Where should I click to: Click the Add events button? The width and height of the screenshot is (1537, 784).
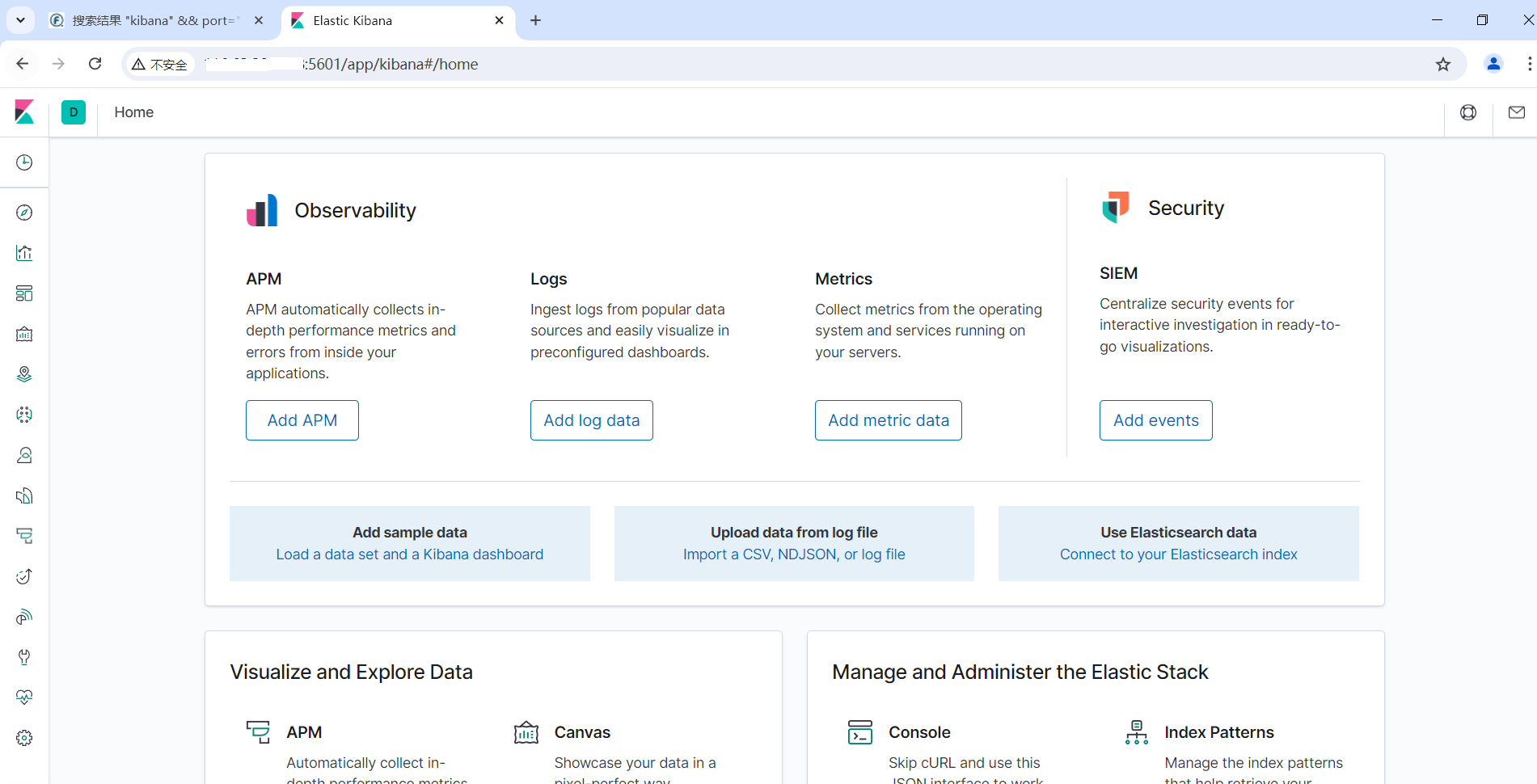[1156, 420]
